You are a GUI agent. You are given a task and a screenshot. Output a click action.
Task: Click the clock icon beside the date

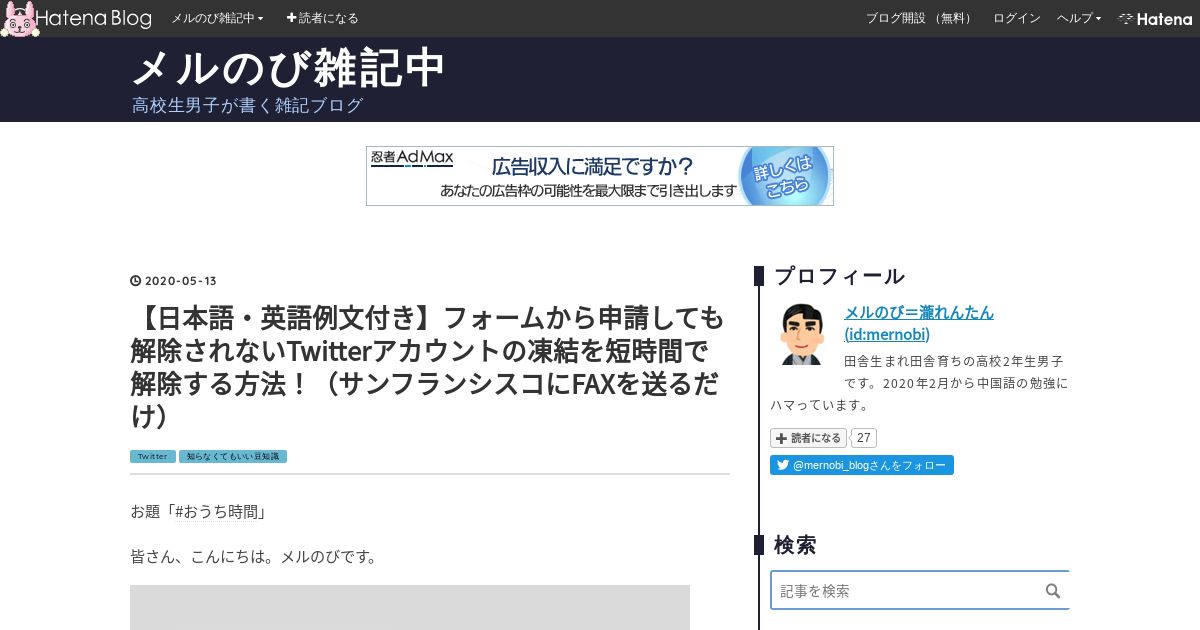[136, 281]
